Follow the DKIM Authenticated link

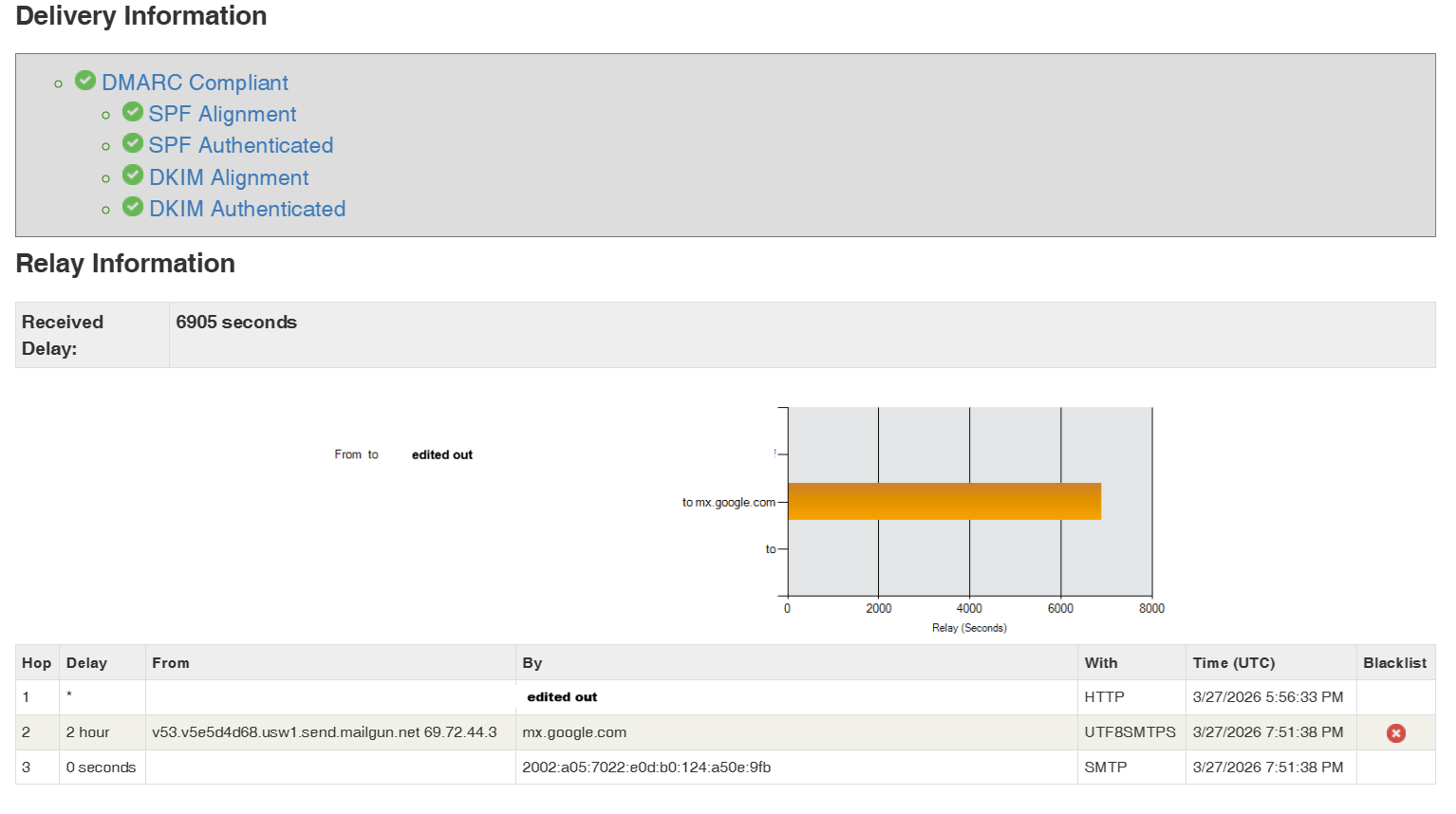point(247,209)
